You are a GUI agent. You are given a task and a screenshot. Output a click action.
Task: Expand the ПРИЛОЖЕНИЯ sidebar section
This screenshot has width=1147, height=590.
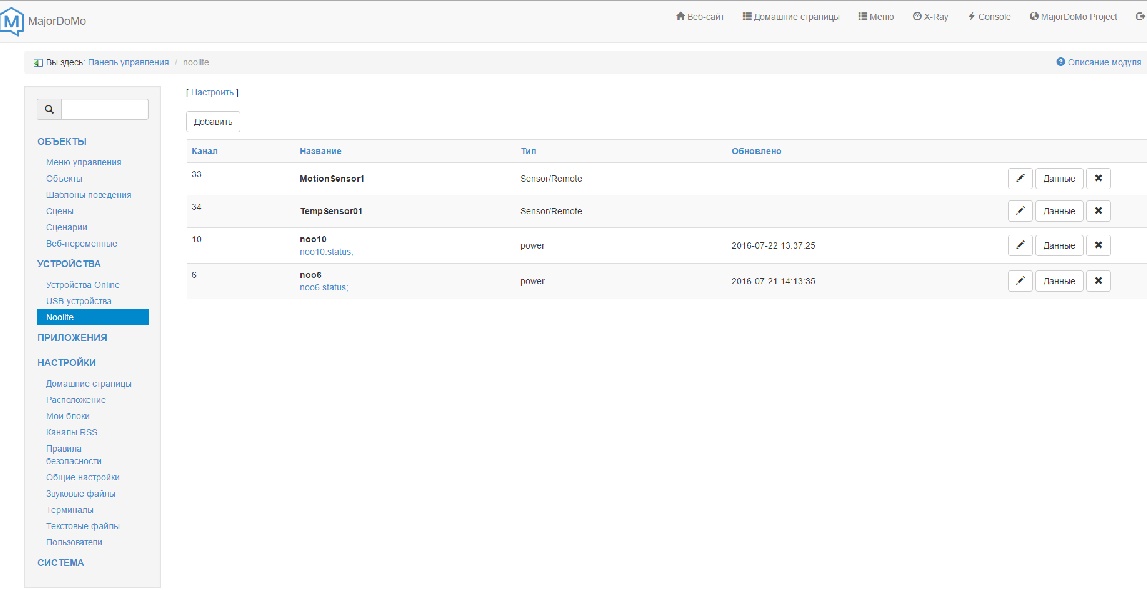(72, 338)
